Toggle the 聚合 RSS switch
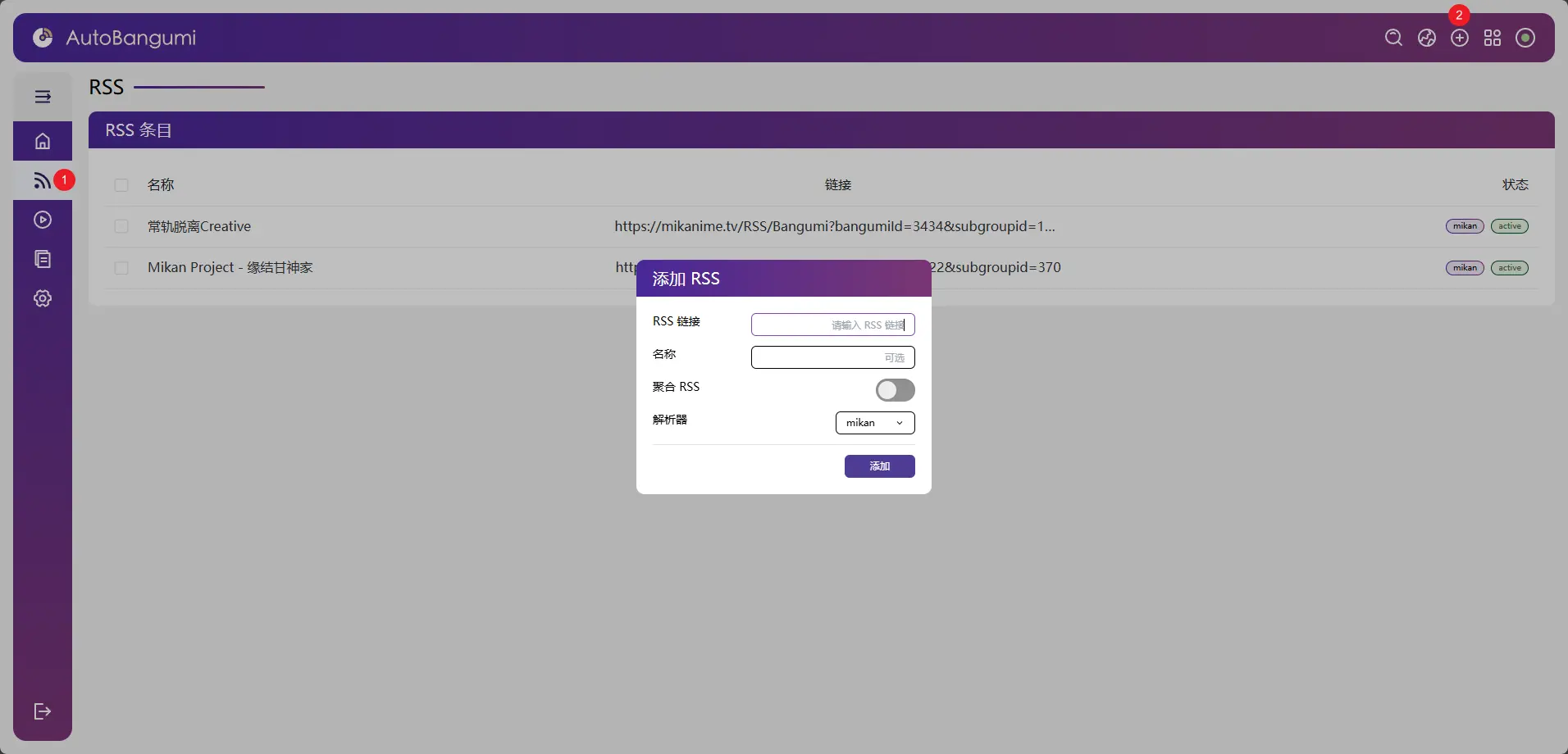Viewport: 1568px width, 754px height. pyautogui.click(x=895, y=390)
